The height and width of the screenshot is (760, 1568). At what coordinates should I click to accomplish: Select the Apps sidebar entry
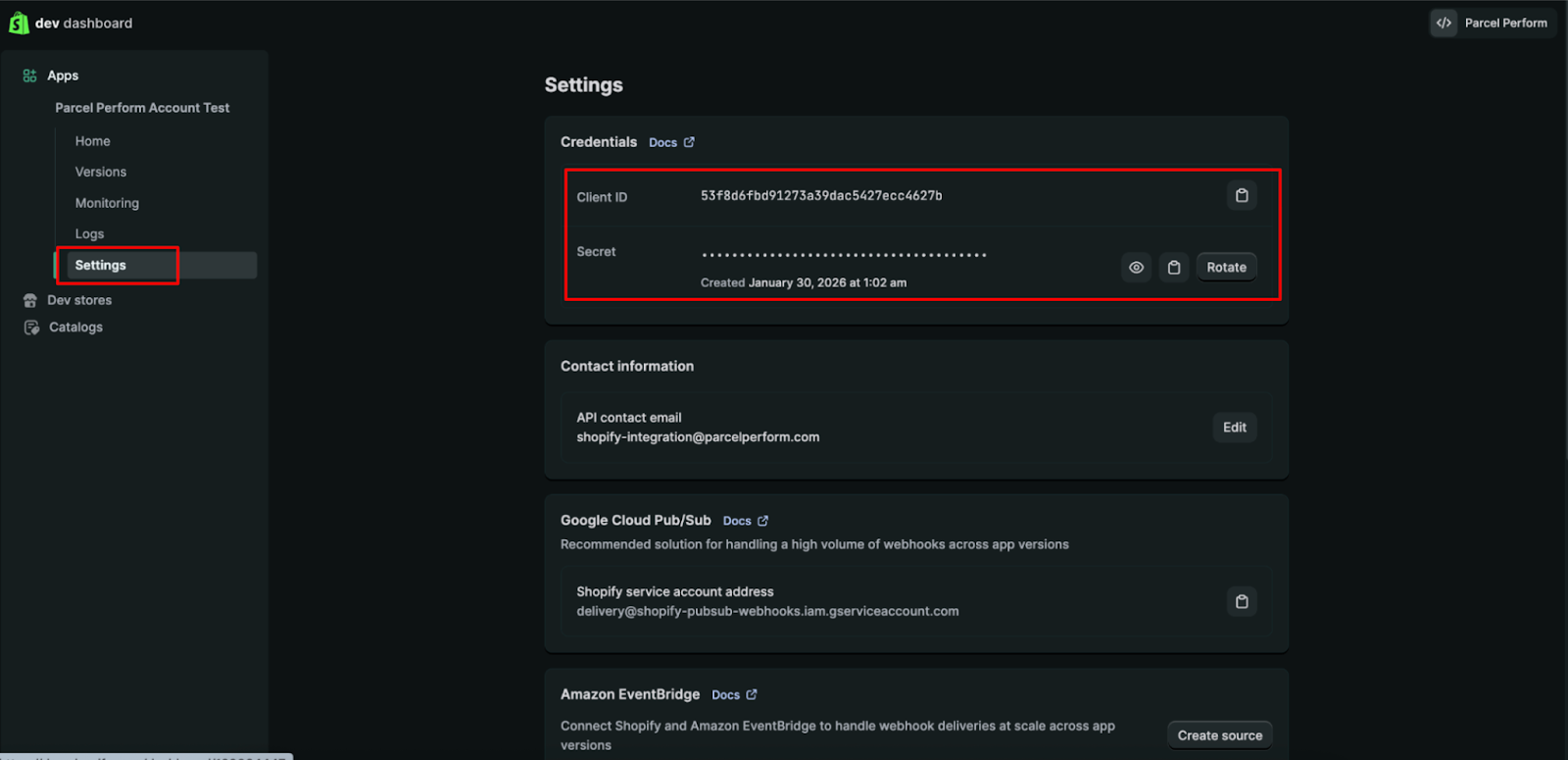[x=63, y=76]
